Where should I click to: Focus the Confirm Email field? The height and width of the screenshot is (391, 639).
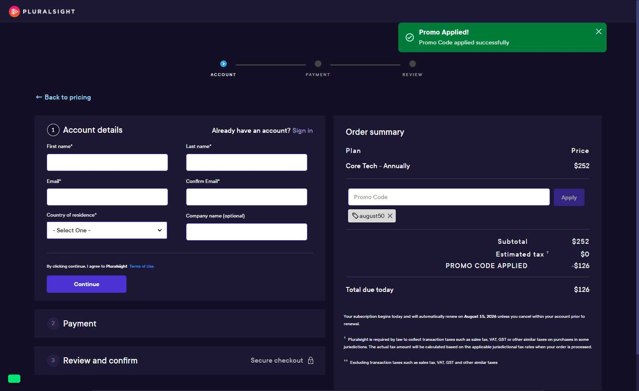247,197
